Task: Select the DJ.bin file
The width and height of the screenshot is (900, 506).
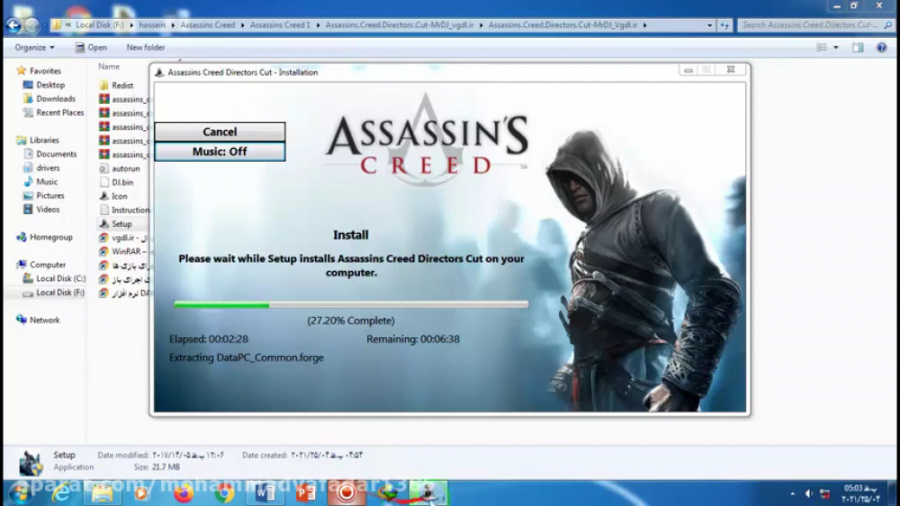Action: [122, 182]
